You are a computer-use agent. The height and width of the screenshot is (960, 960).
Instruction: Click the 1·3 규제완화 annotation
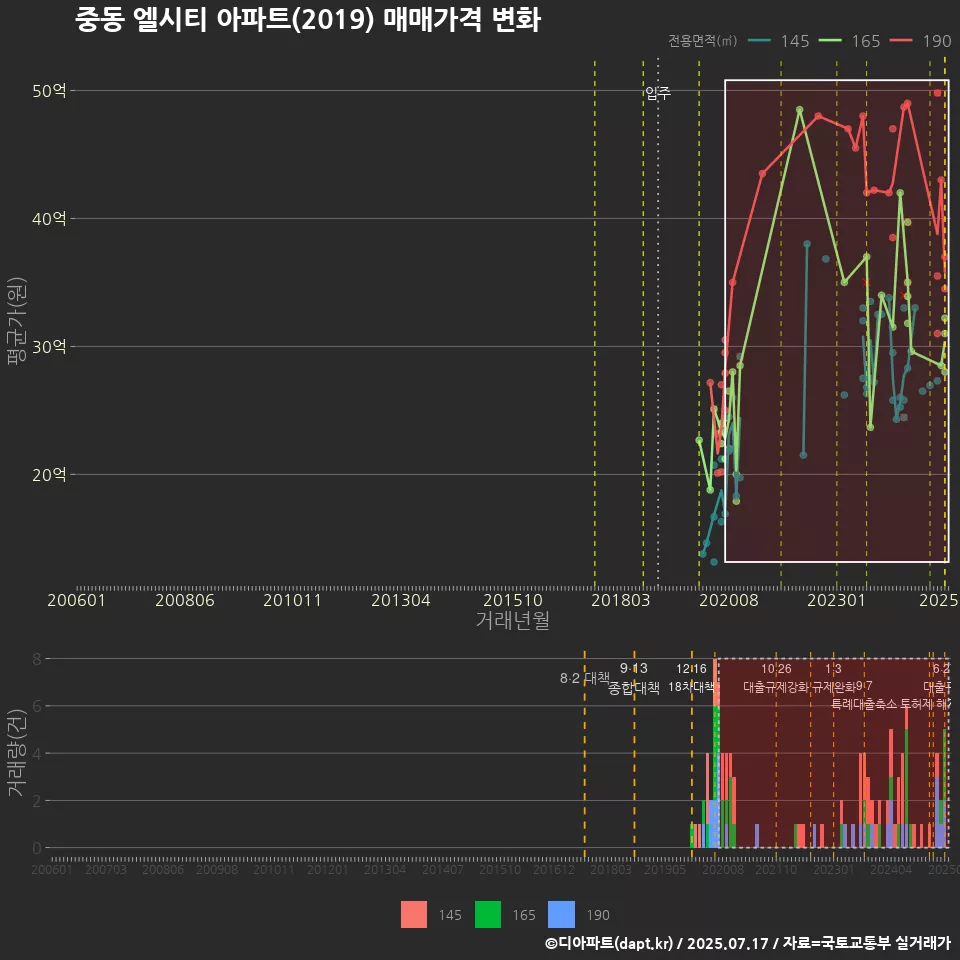(833, 678)
